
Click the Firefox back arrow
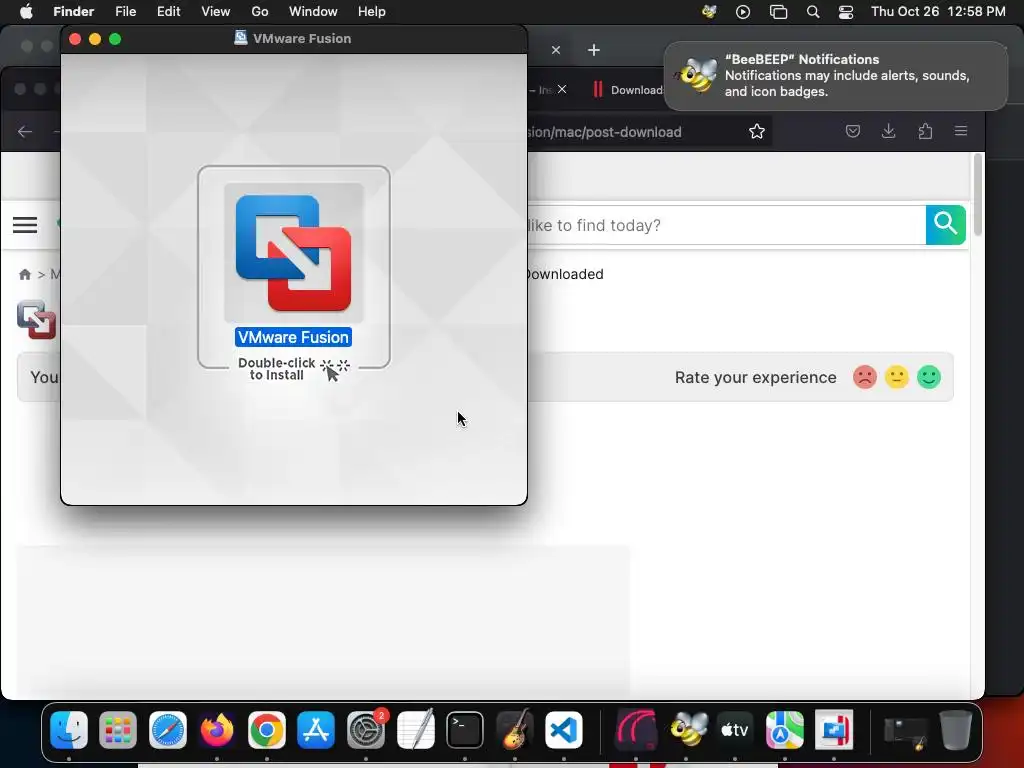pos(25,131)
